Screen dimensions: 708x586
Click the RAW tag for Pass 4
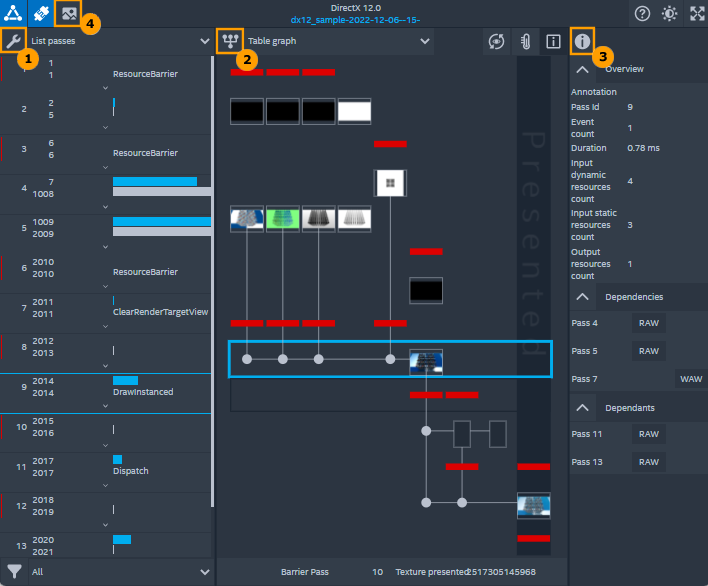tap(648, 323)
